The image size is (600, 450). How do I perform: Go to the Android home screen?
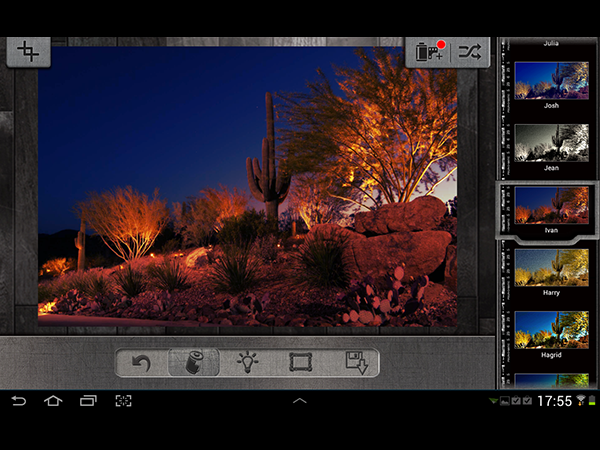[53, 401]
